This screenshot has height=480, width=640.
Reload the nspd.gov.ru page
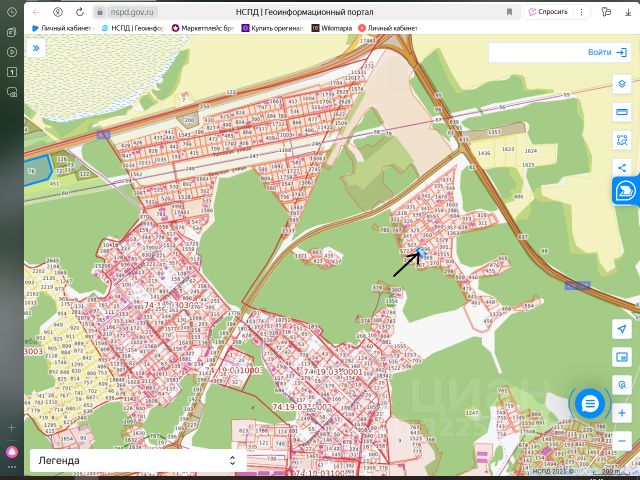pos(80,12)
